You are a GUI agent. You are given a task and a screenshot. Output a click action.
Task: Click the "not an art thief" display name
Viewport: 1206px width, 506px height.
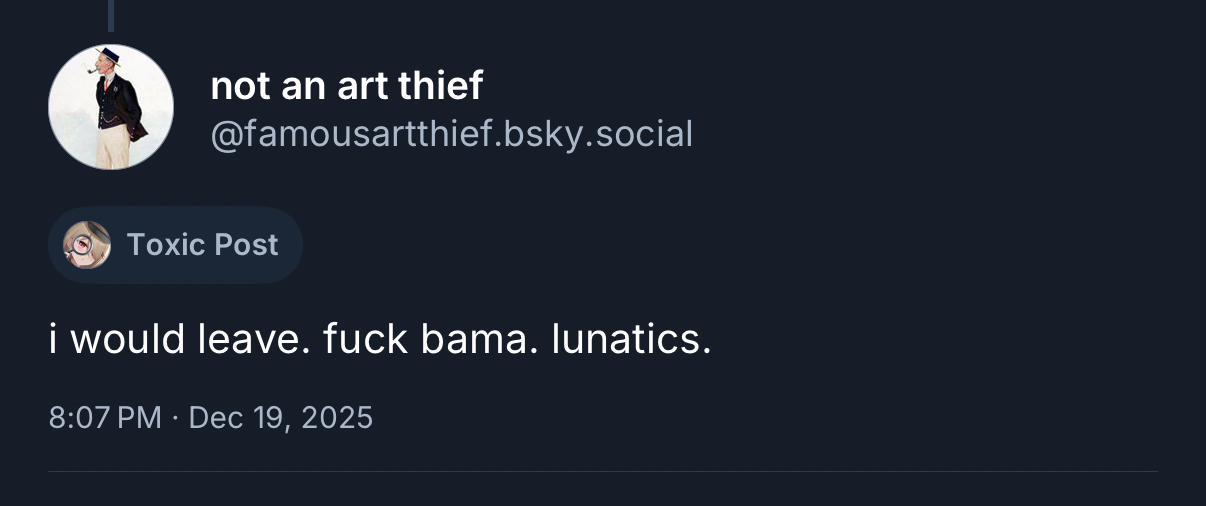tap(346, 86)
